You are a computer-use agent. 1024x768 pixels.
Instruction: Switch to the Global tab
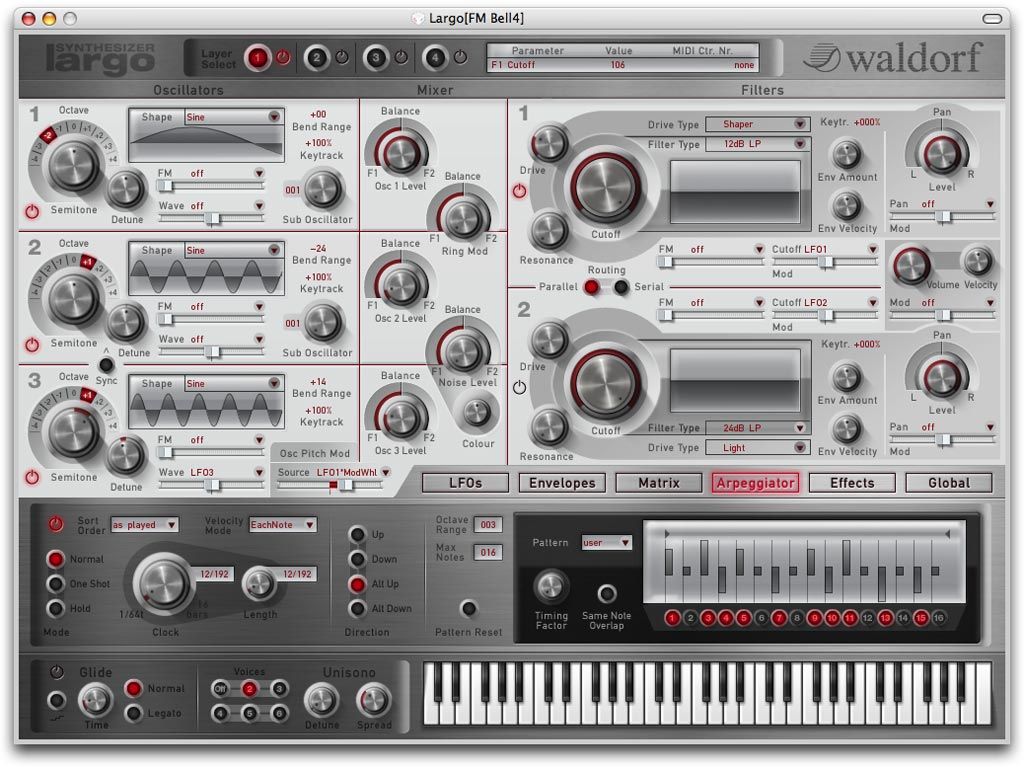(x=949, y=483)
